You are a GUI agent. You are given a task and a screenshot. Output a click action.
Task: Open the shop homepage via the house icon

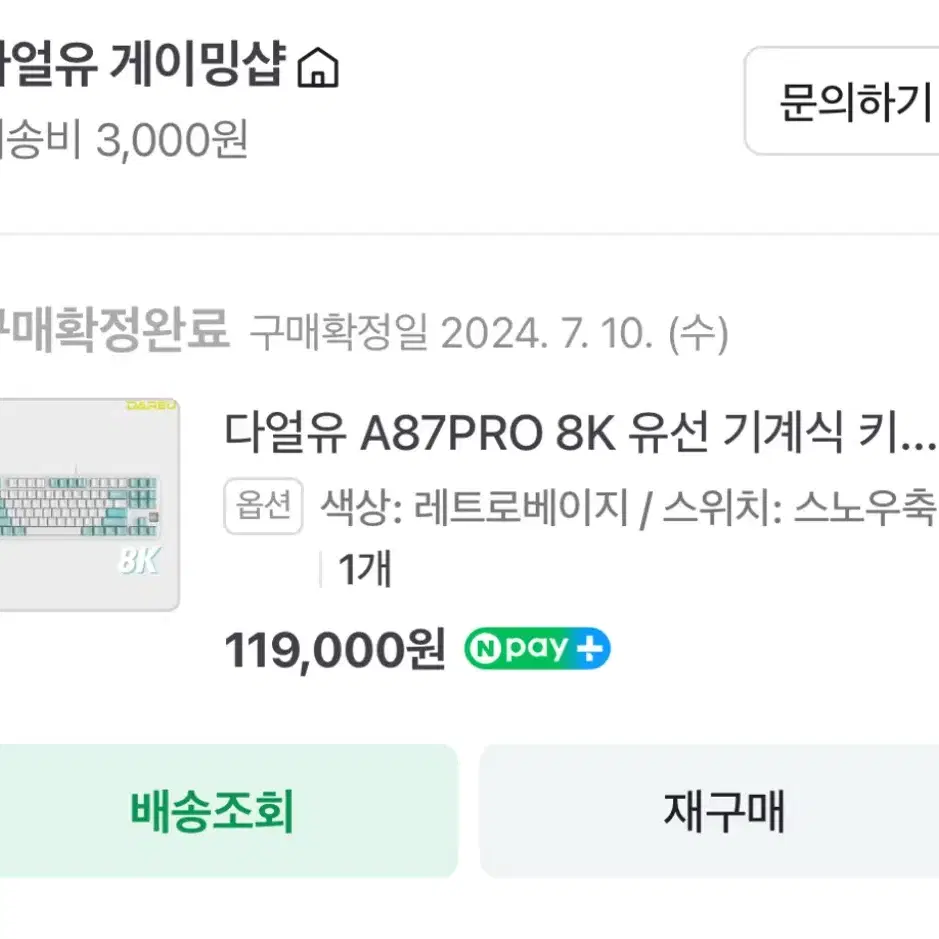click(318, 68)
